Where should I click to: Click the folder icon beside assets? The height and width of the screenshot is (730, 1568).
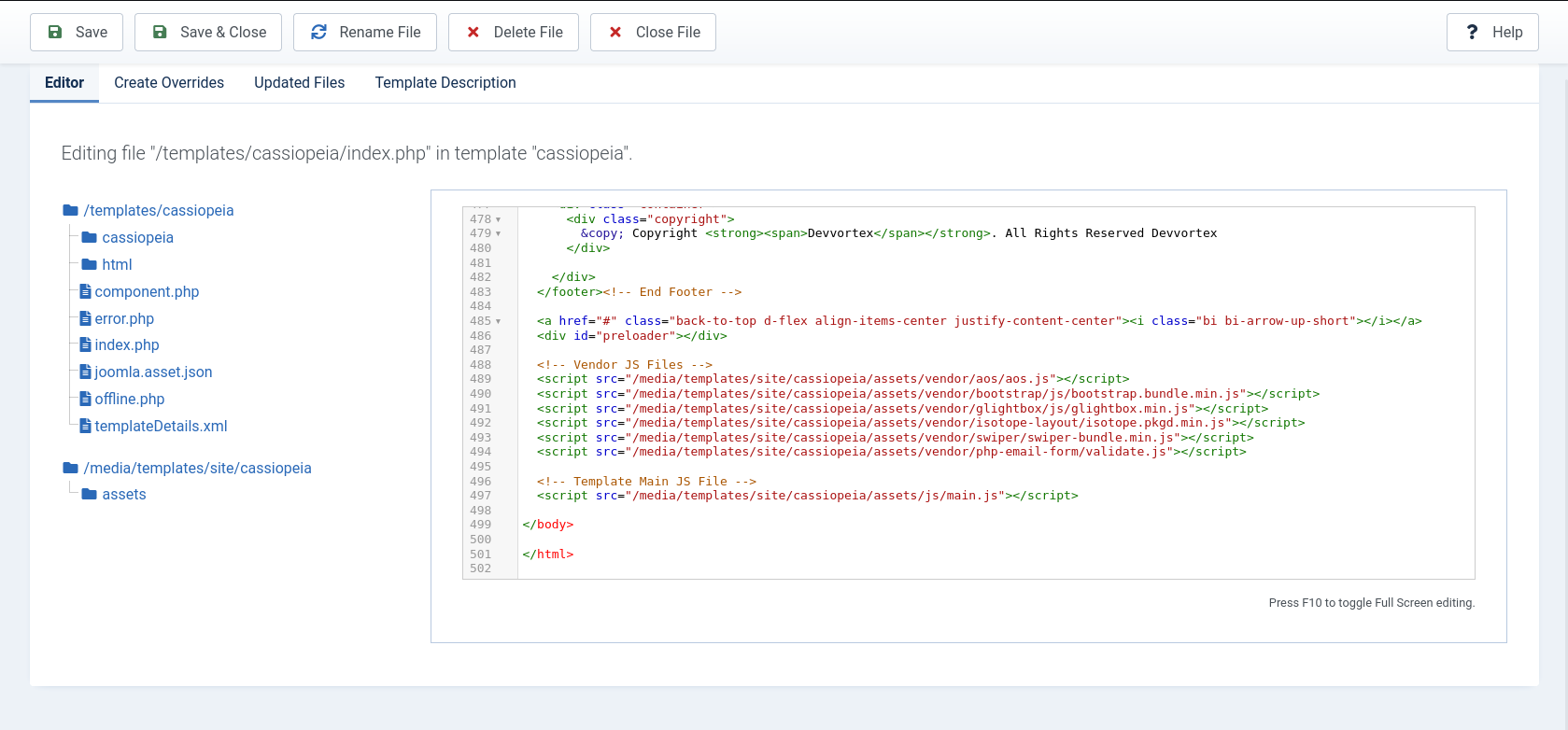pyautogui.click(x=90, y=495)
